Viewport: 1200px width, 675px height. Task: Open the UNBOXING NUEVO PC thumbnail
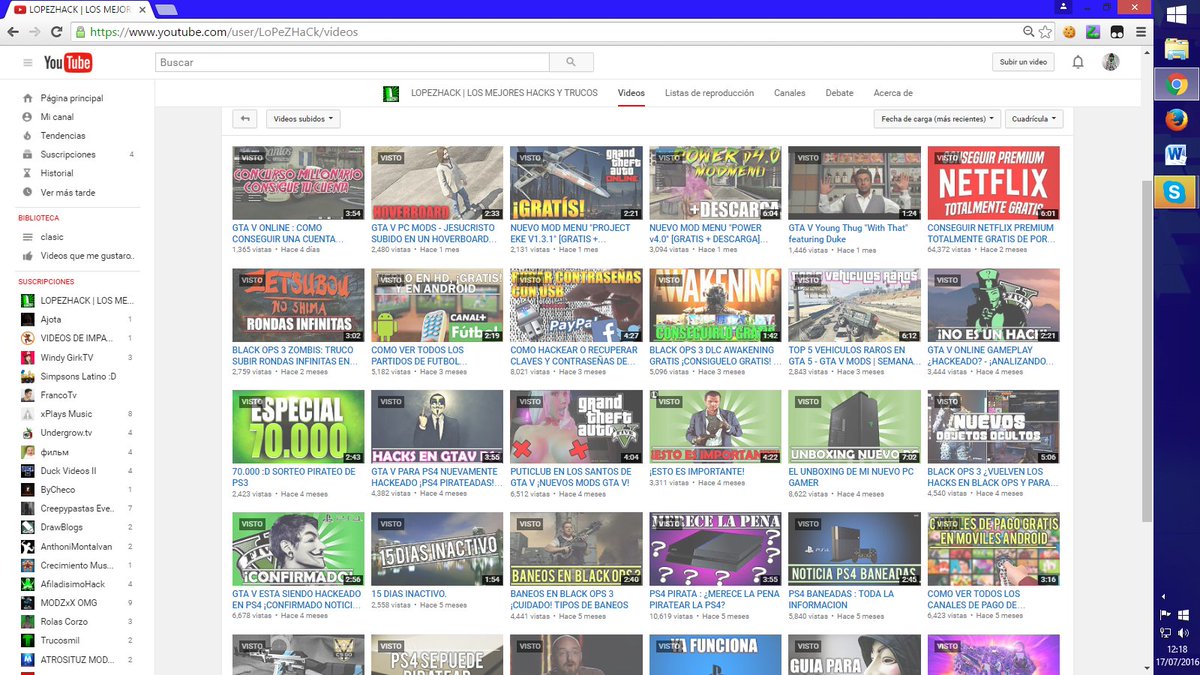(854, 427)
